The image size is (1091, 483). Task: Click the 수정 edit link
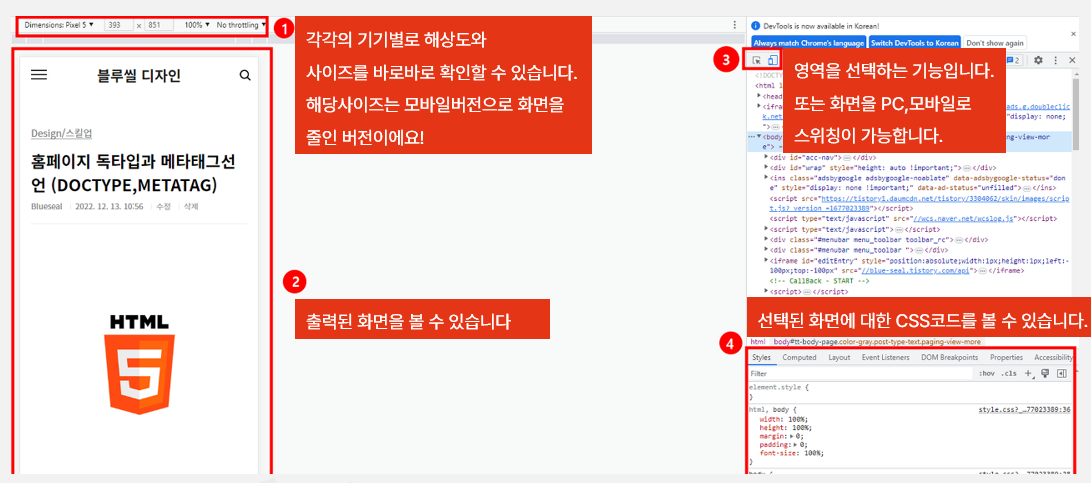click(x=163, y=207)
